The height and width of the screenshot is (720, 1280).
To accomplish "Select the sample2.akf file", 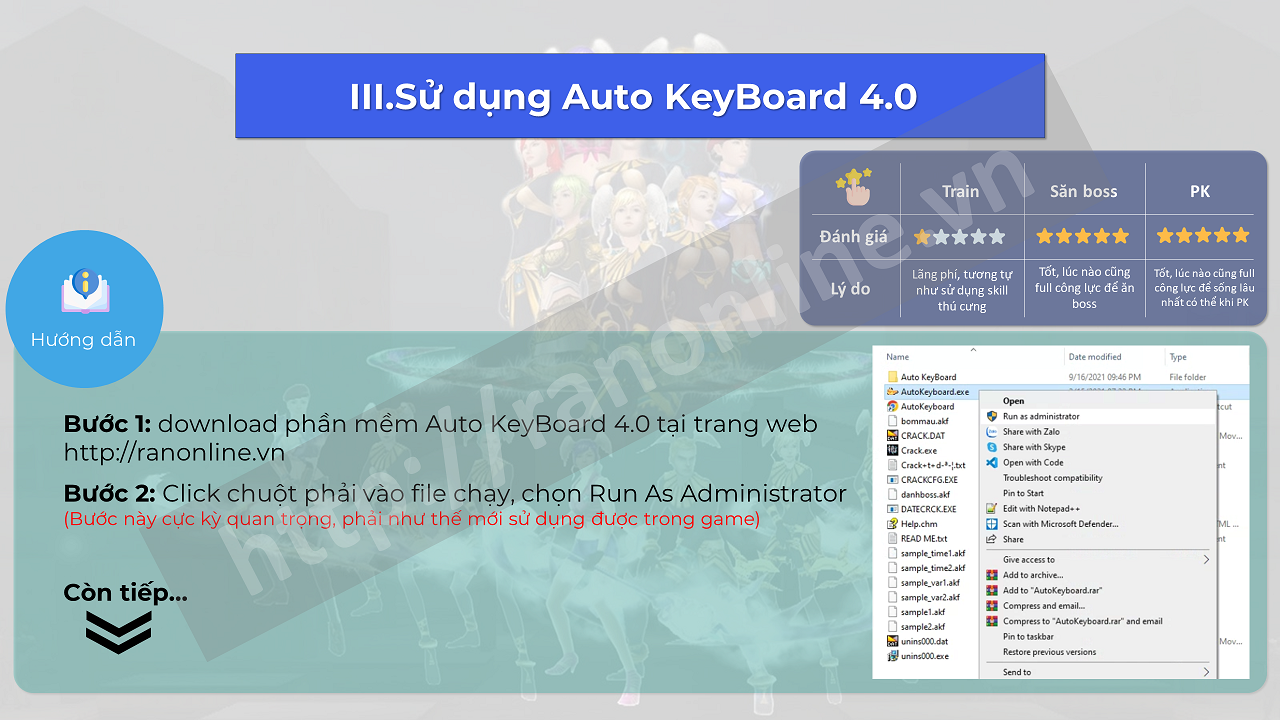I will click(923, 627).
